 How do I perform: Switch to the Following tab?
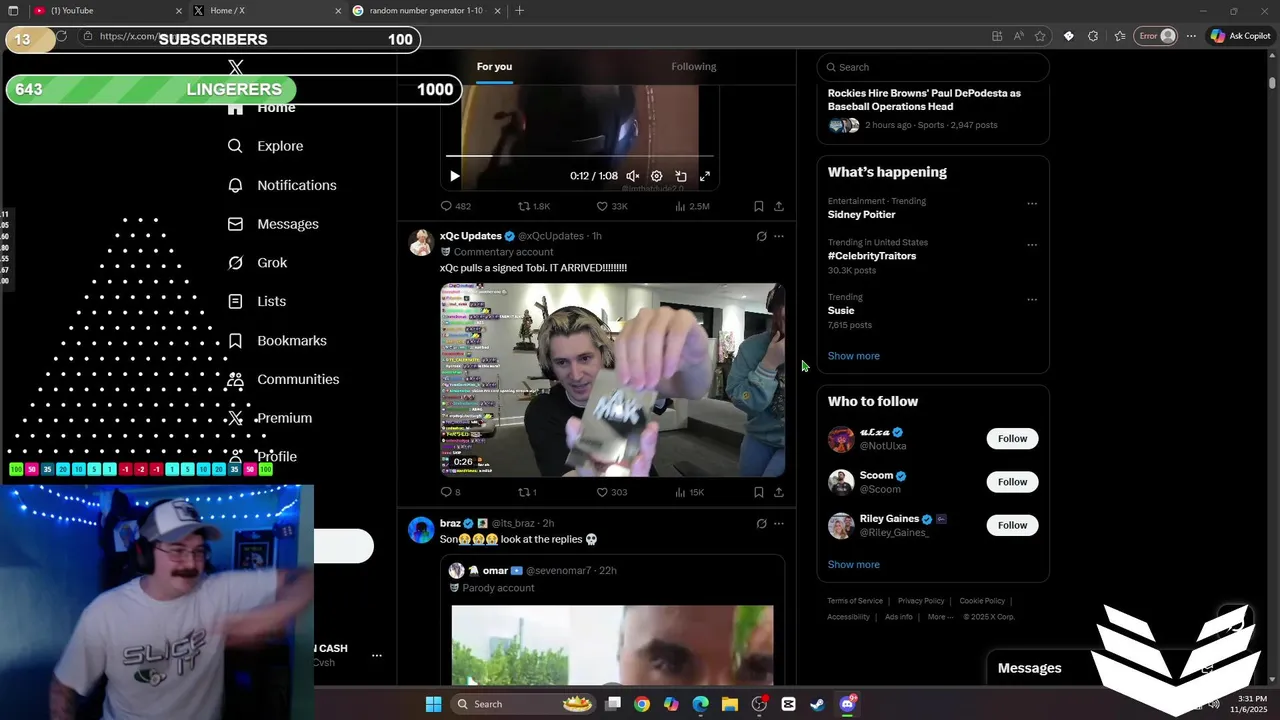(x=694, y=67)
